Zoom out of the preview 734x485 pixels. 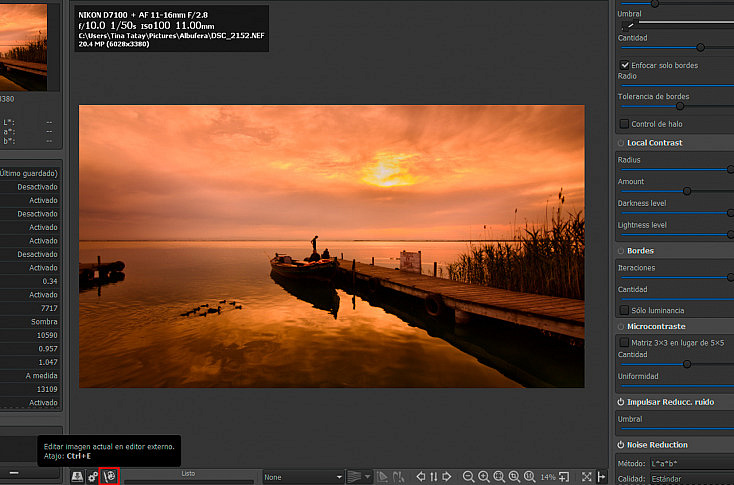click(468, 477)
